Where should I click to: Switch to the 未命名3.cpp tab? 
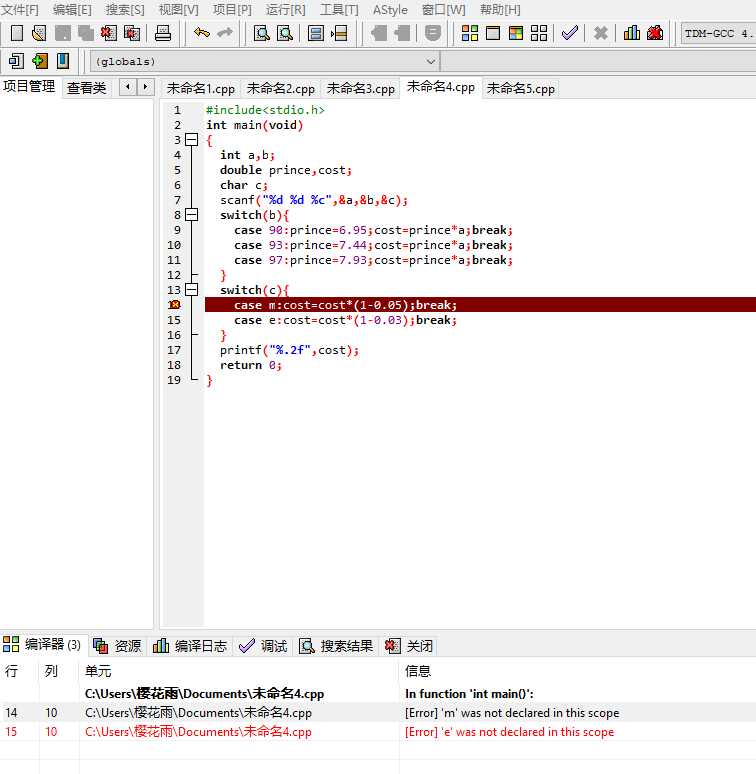(x=360, y=88)
